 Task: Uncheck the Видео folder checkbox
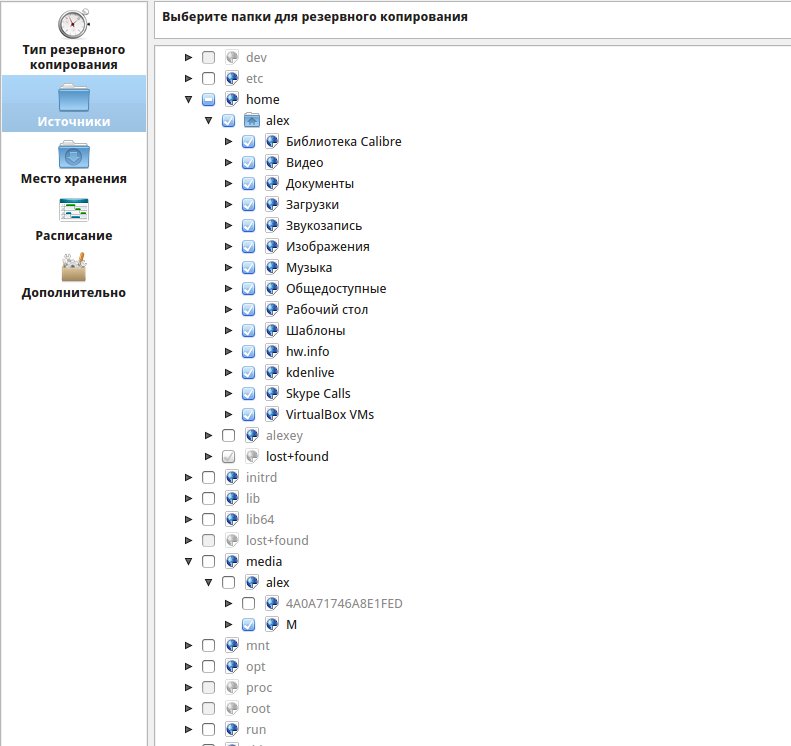click(248, 162)
